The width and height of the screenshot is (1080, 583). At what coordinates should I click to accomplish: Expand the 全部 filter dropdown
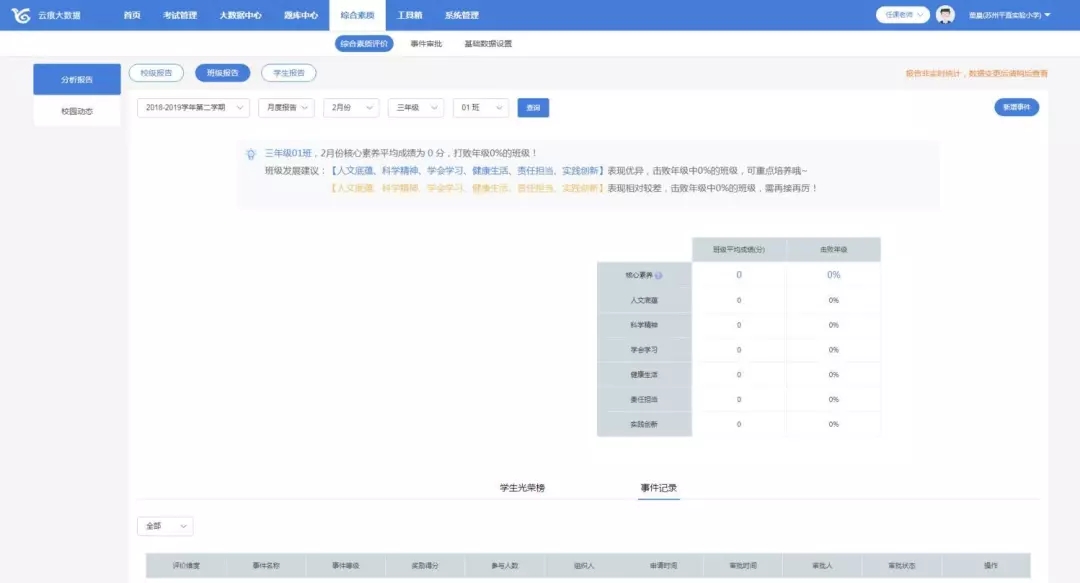click(x=165, y=526)
